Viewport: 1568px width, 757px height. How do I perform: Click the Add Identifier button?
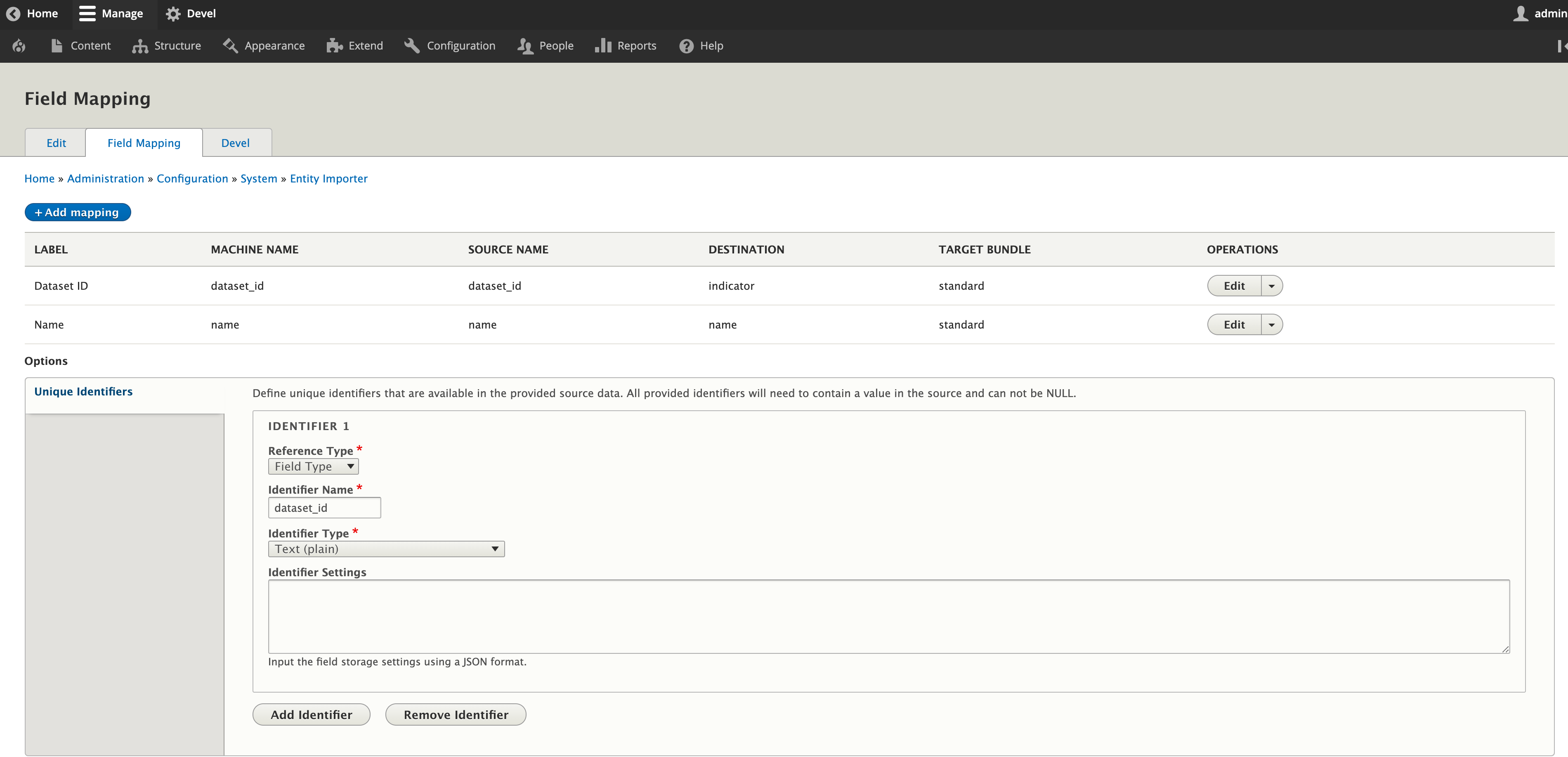point(311,714)
